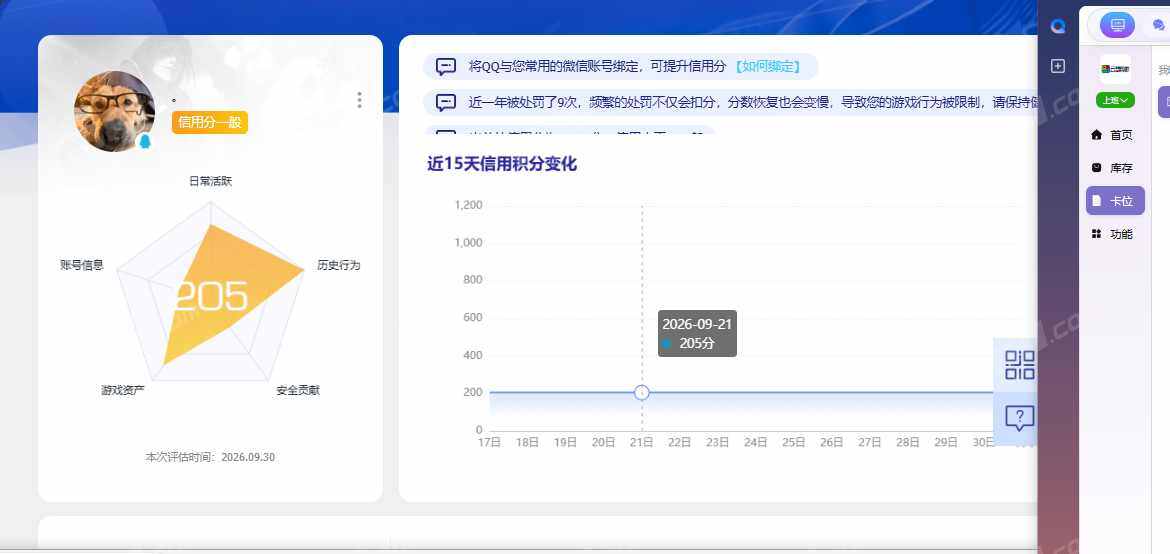Click the QQ penguin badge on avatar
The height and width of the screenshot is (554, 1170).
[x=145, y=141]
